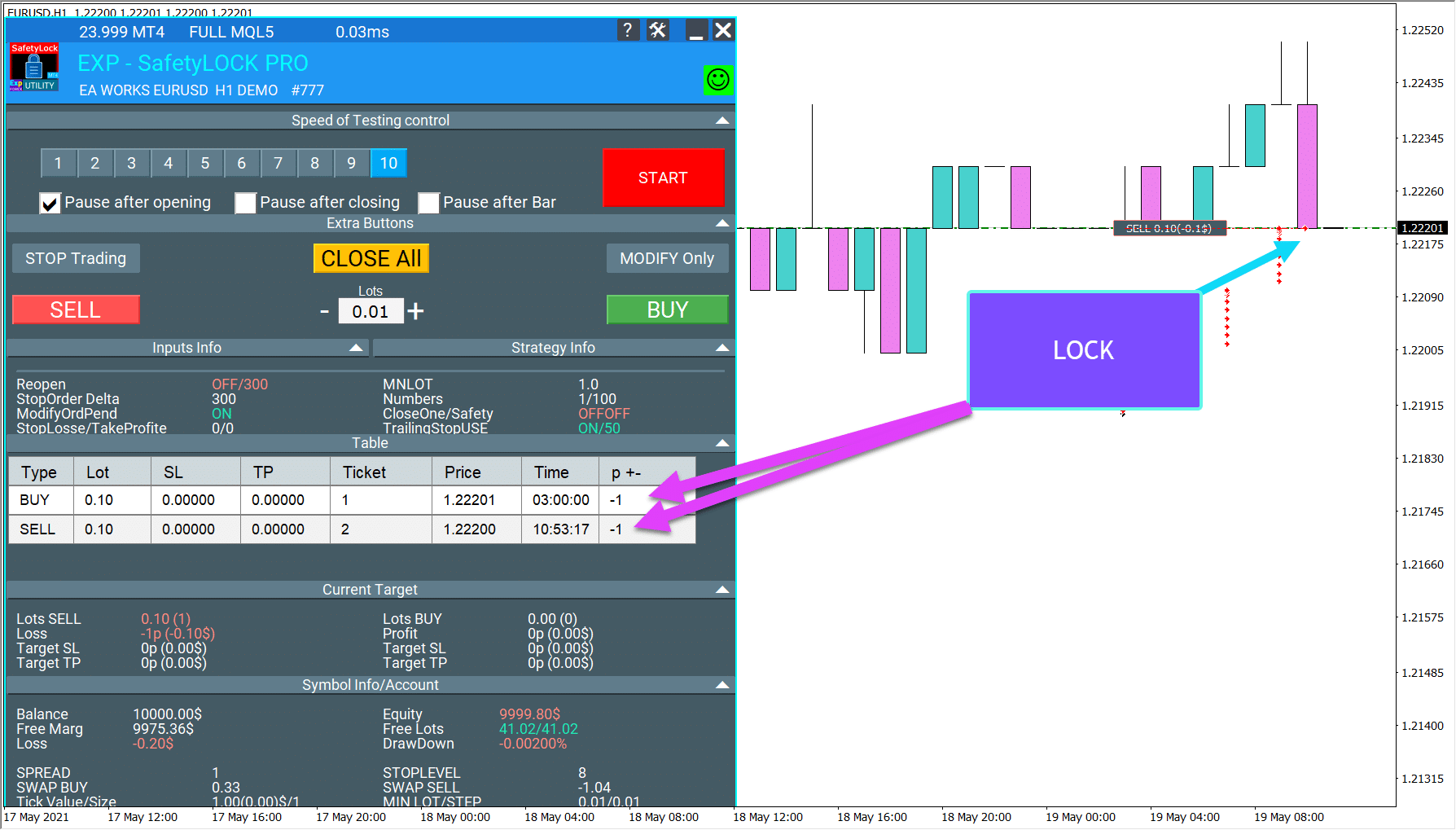This screenshot has height=830, width=1456.
Task: Open the tools settings icon
Action: (x=657, y=31)
